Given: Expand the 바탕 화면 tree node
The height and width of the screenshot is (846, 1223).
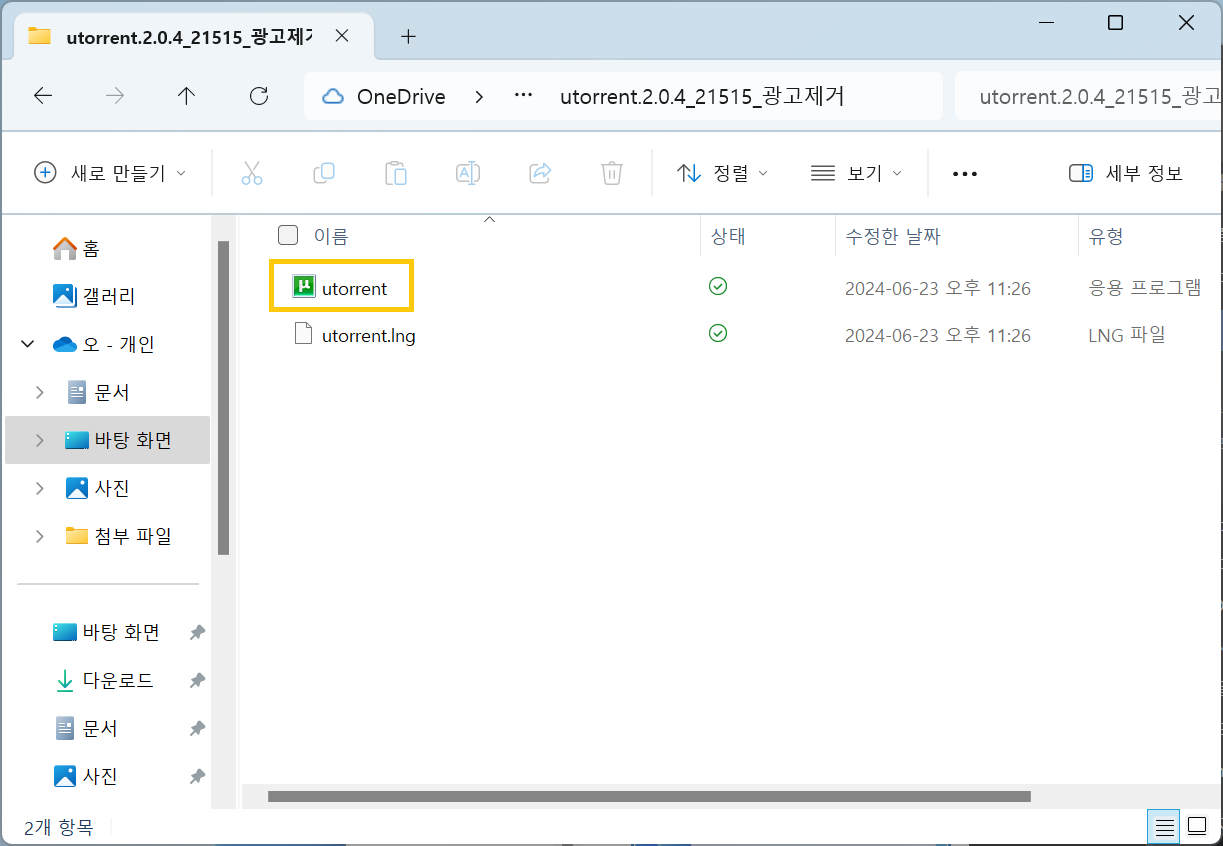Looking at the screenshot, I should 40,440.
